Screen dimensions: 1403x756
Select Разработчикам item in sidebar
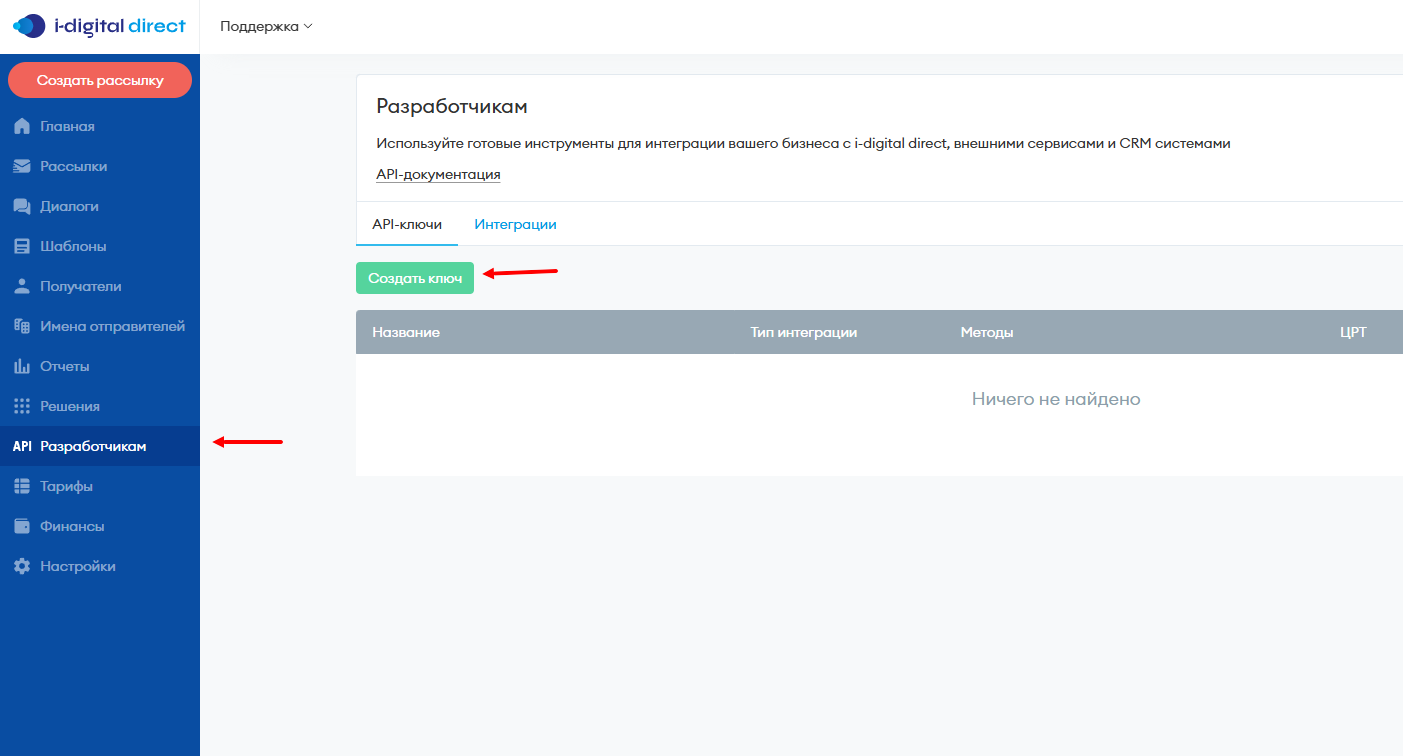pos(93,447)
